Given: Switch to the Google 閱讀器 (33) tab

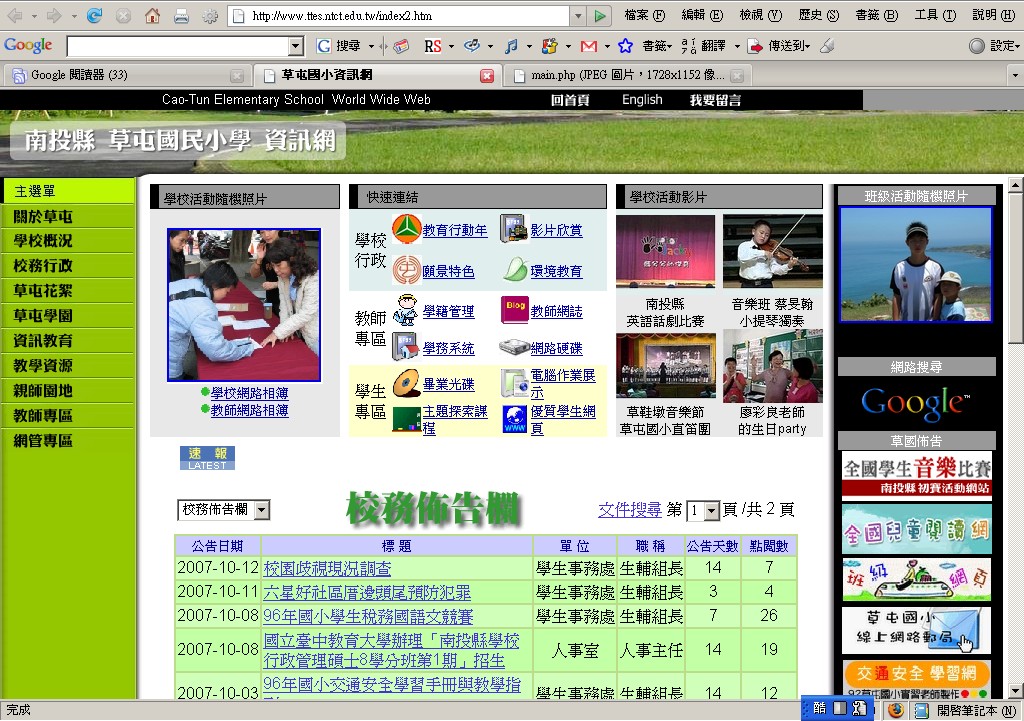Looking at the screenshot, I should [127, 75].
